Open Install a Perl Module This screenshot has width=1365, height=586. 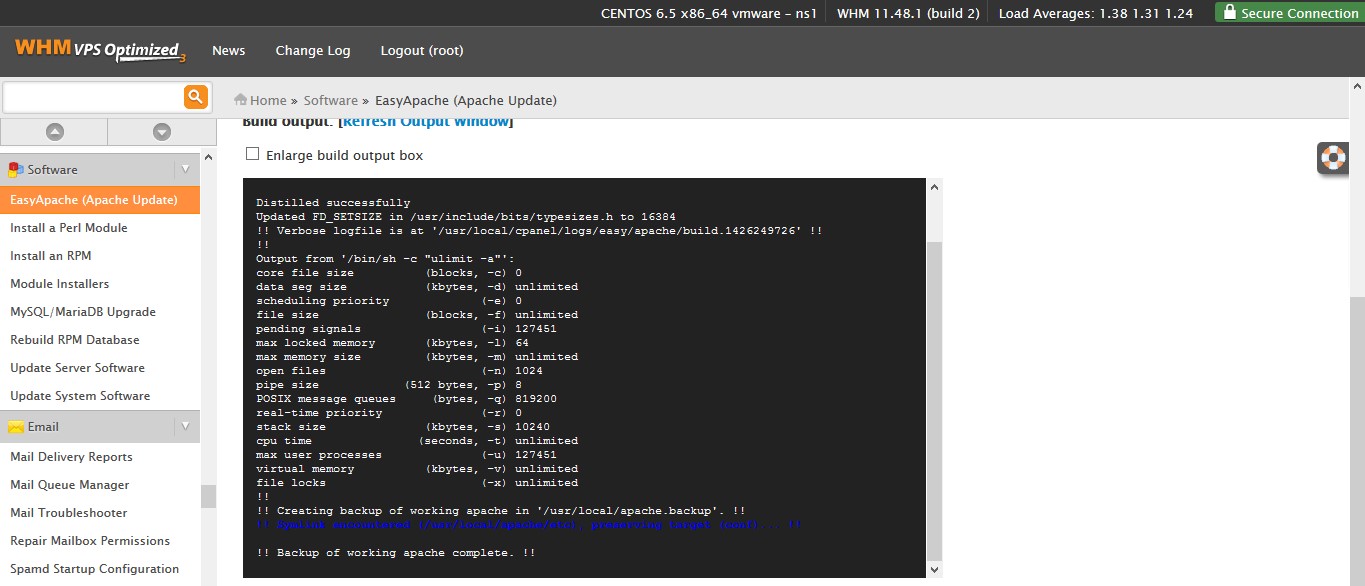69,228
